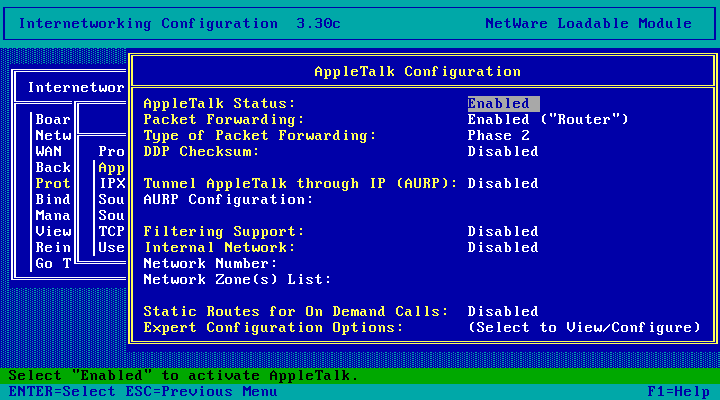Viewport: 720px width, 400px height.
Task: Click the AppleTalk Status label
Action: coord(219,104)
